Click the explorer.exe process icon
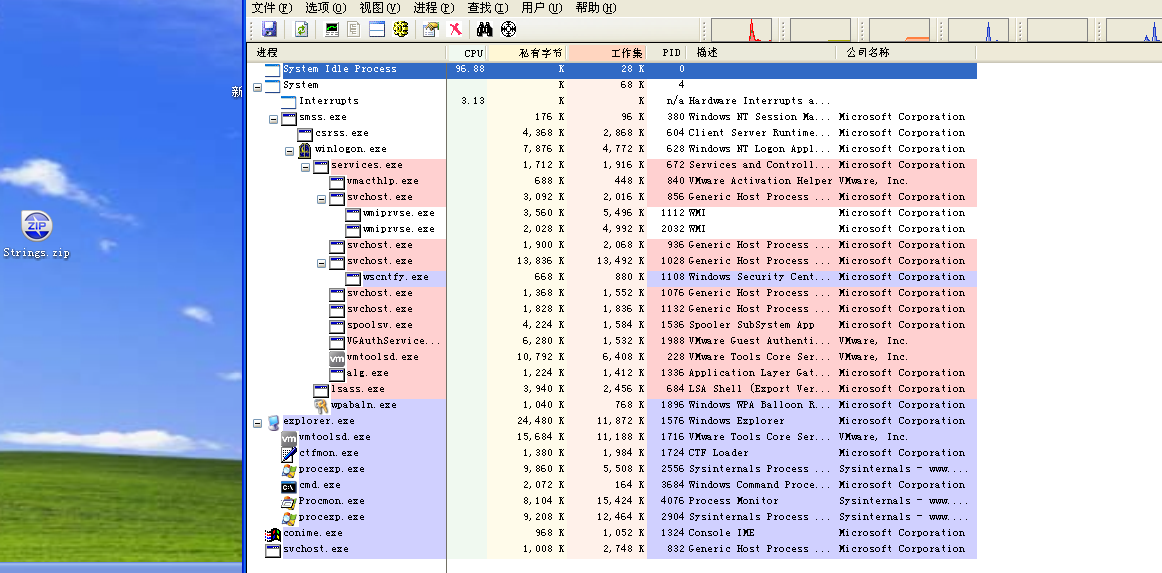The height and width of the screenshot is (573, 1162). [x=273, y=422]
